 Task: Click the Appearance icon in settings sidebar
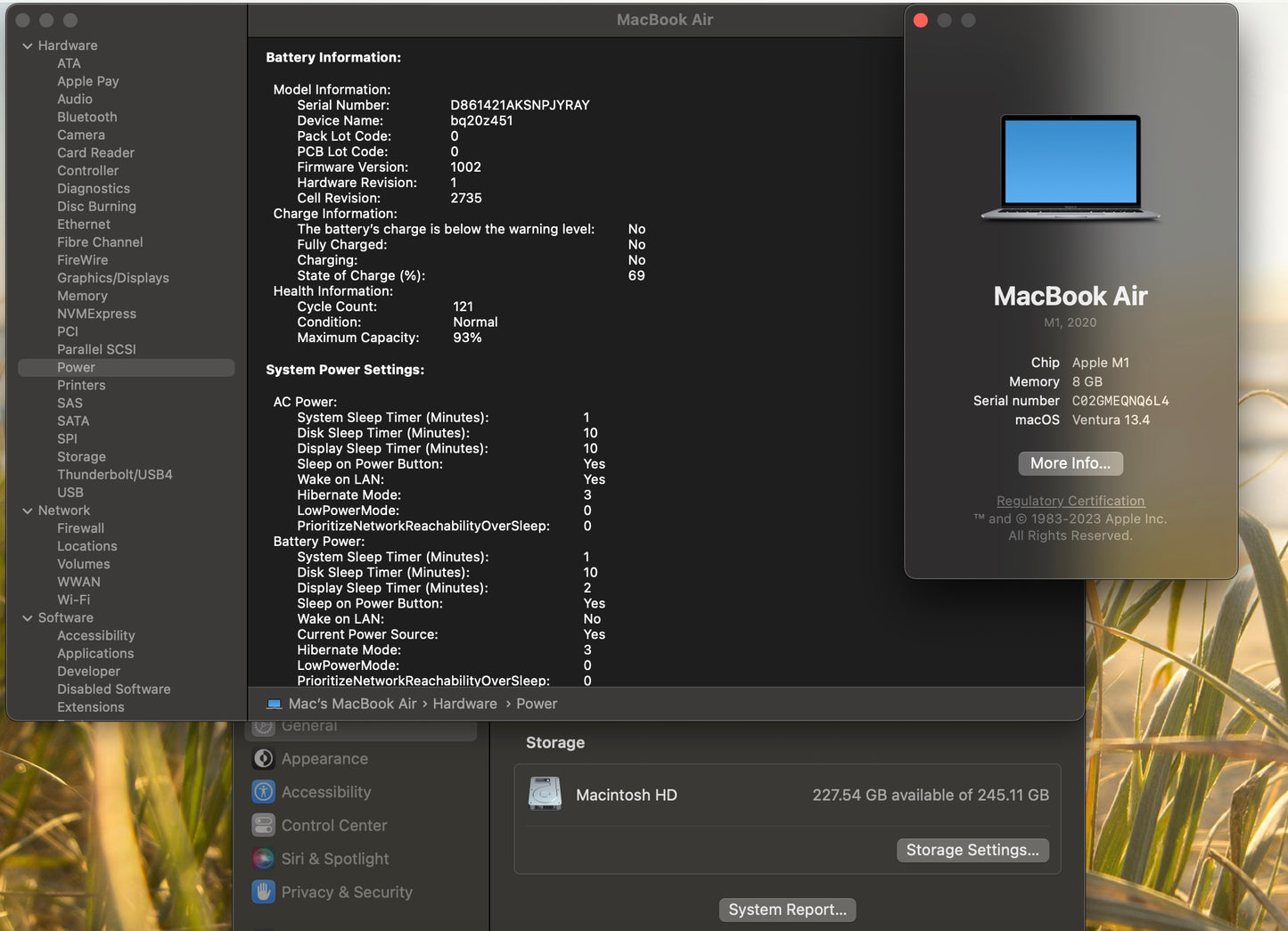coord(263,759)
